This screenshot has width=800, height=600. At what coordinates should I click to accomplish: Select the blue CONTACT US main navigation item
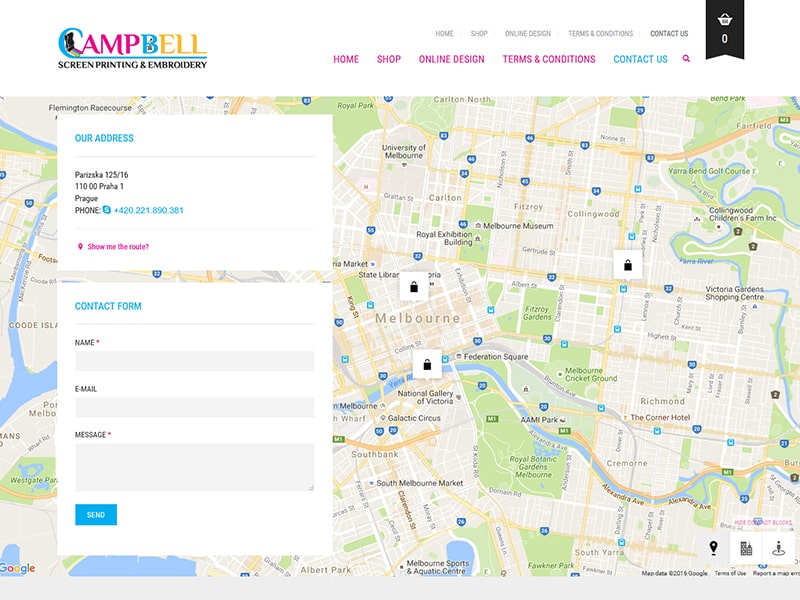pos(640,59)
